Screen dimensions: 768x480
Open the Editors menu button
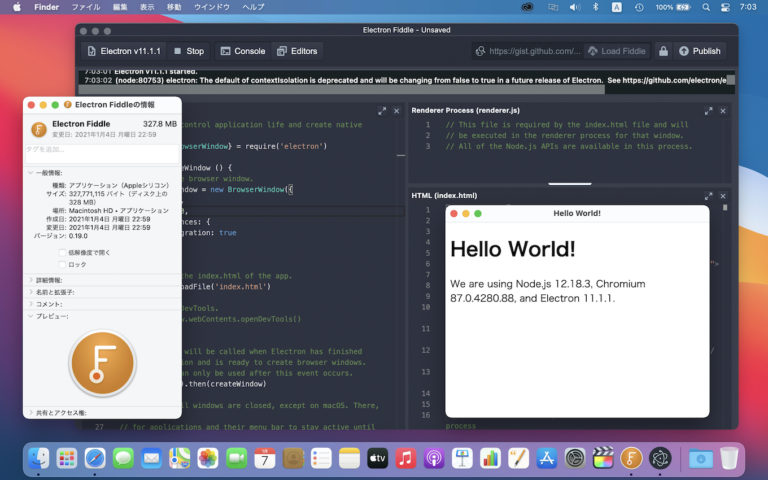point(296,51)
